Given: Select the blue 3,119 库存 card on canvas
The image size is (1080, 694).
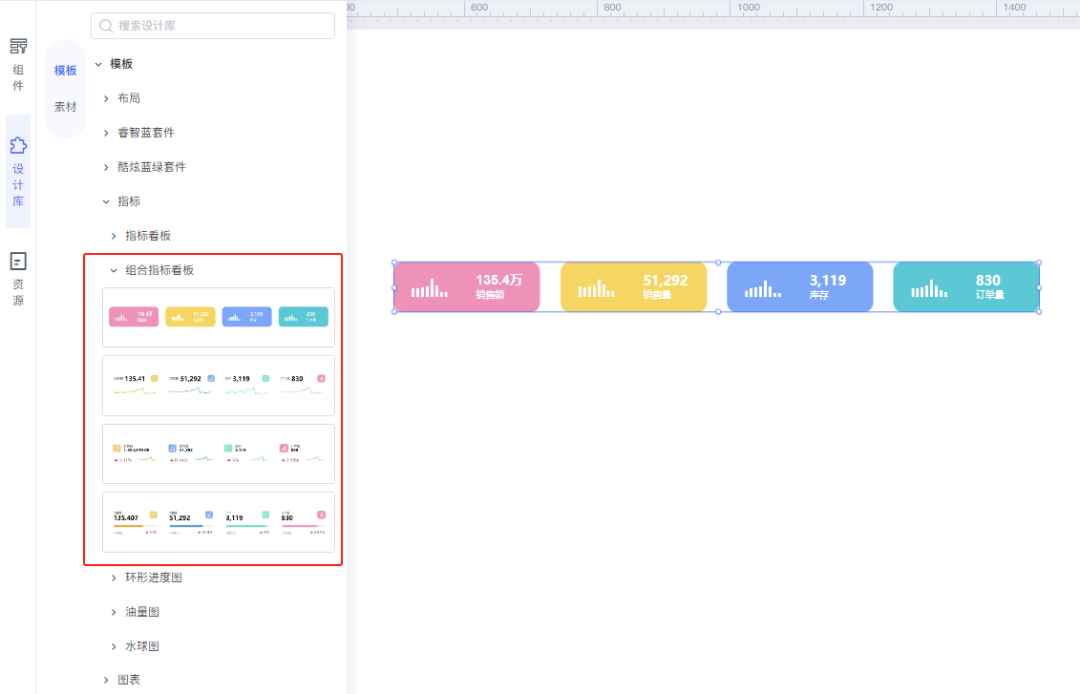Looking at the screenshot, I should click(x=800, y=287).
